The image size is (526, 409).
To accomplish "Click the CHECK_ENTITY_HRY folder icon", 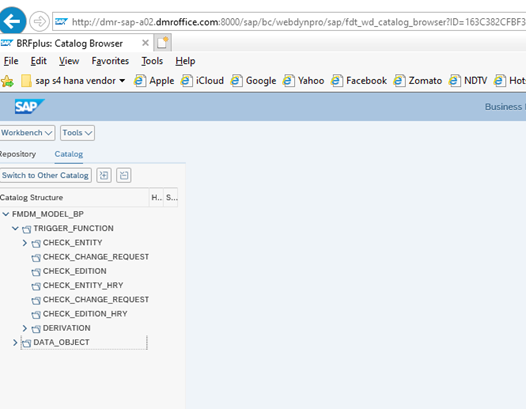I will tap(36, 286).
